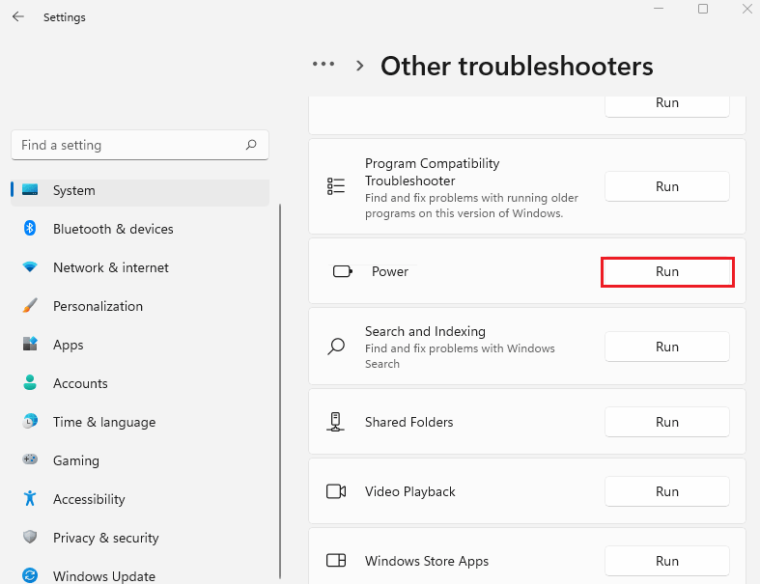
Task: Click 'Find and fix problems with Windows Search' text
Action: [459, 356]
